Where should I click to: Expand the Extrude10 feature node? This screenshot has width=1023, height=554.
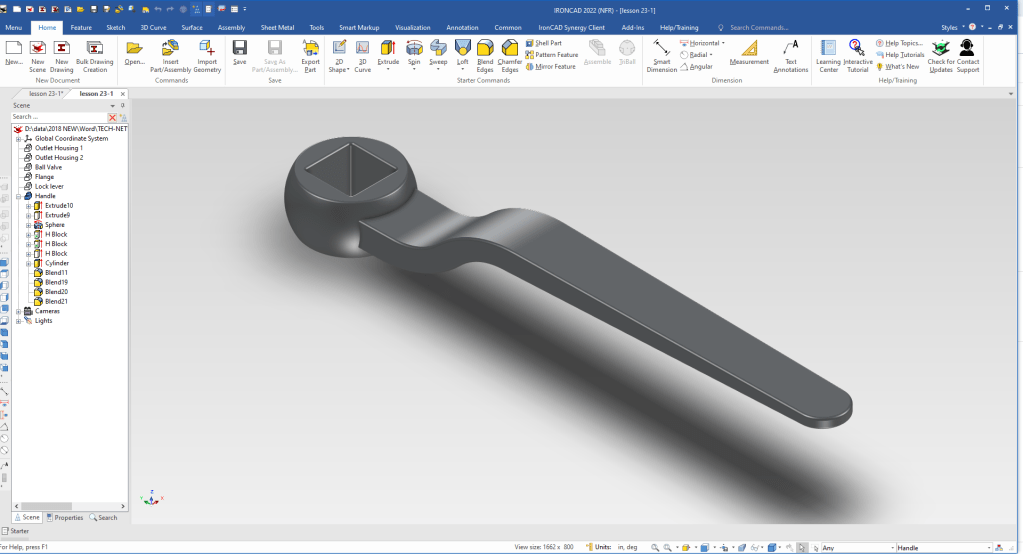[x=28, y=206]
